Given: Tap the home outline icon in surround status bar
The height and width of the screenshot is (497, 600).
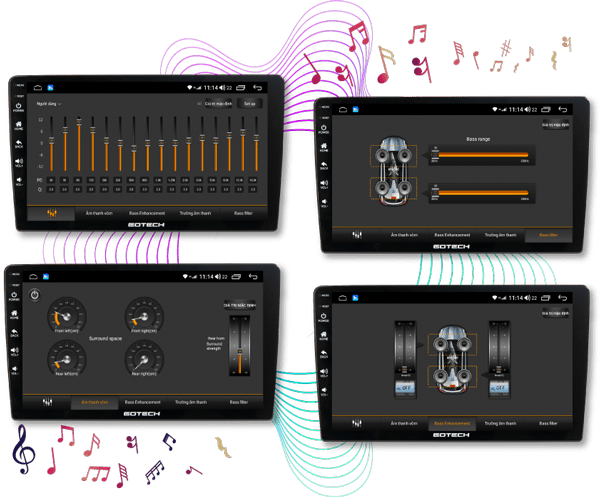Looking at the screenshot, I should point(32,276).
